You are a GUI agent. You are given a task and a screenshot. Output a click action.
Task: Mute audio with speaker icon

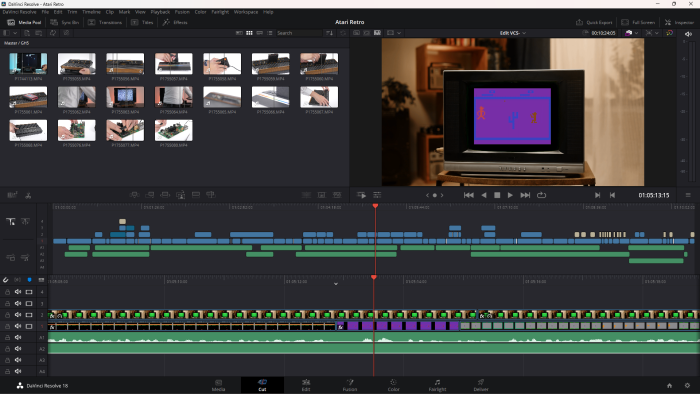688,33
